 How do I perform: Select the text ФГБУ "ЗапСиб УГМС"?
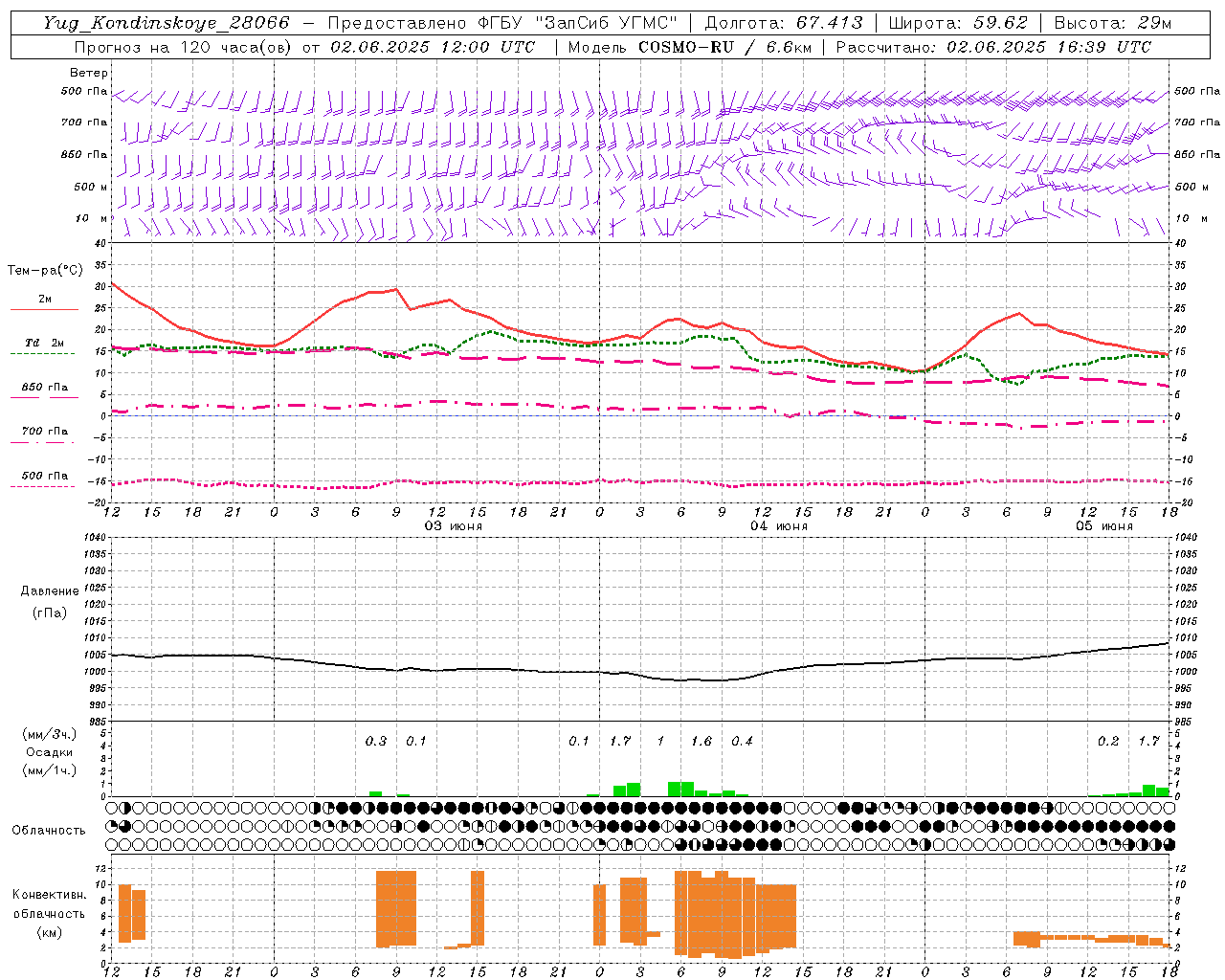click(x=577, y=23)
